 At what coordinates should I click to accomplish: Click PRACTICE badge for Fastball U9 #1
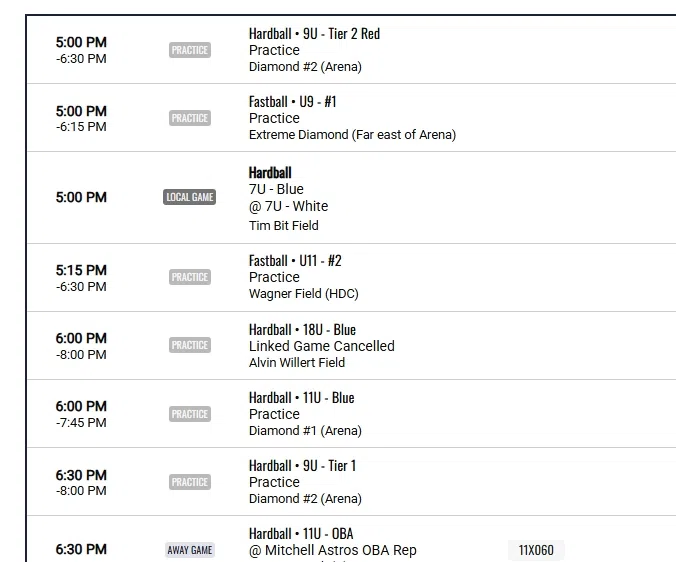189,118
